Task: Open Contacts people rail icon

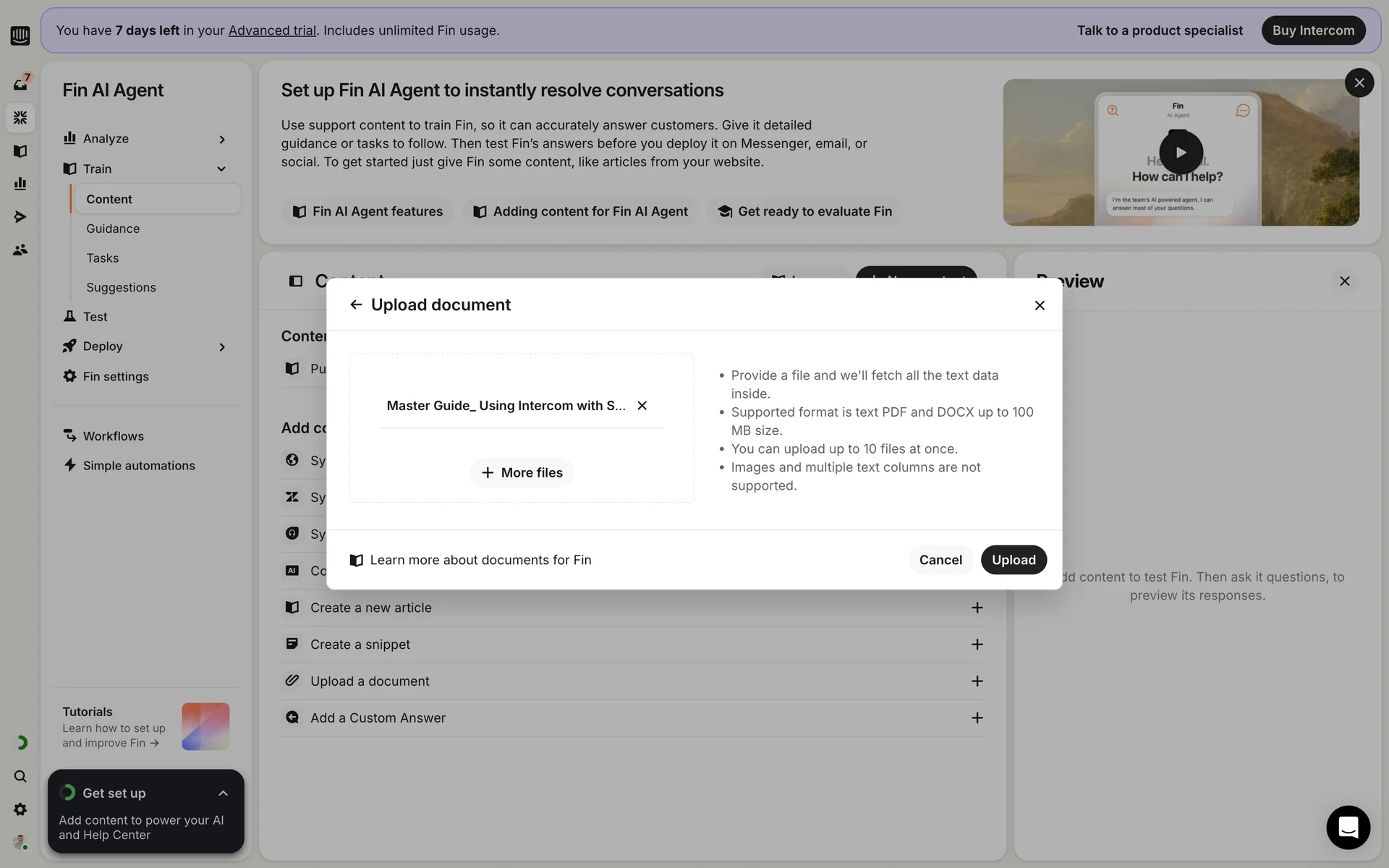Action: [x=20, y=250]
